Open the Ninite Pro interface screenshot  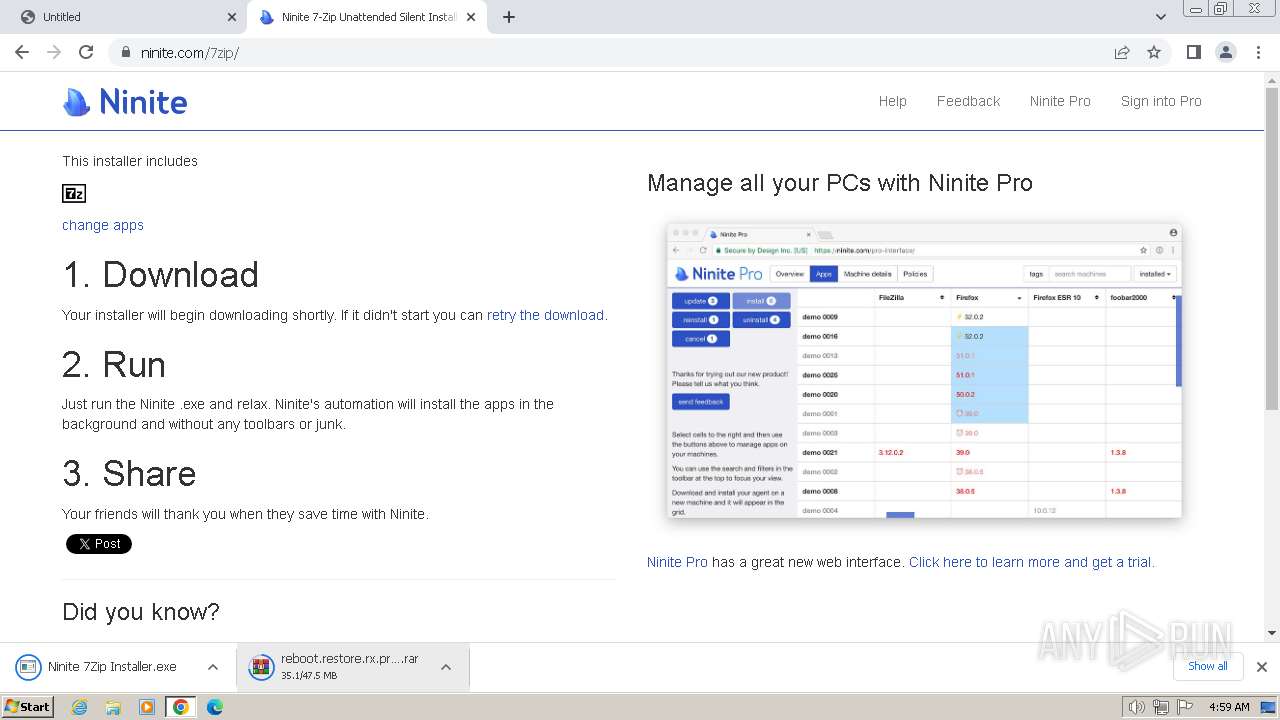pyautogui.click(x=925, y=370)
